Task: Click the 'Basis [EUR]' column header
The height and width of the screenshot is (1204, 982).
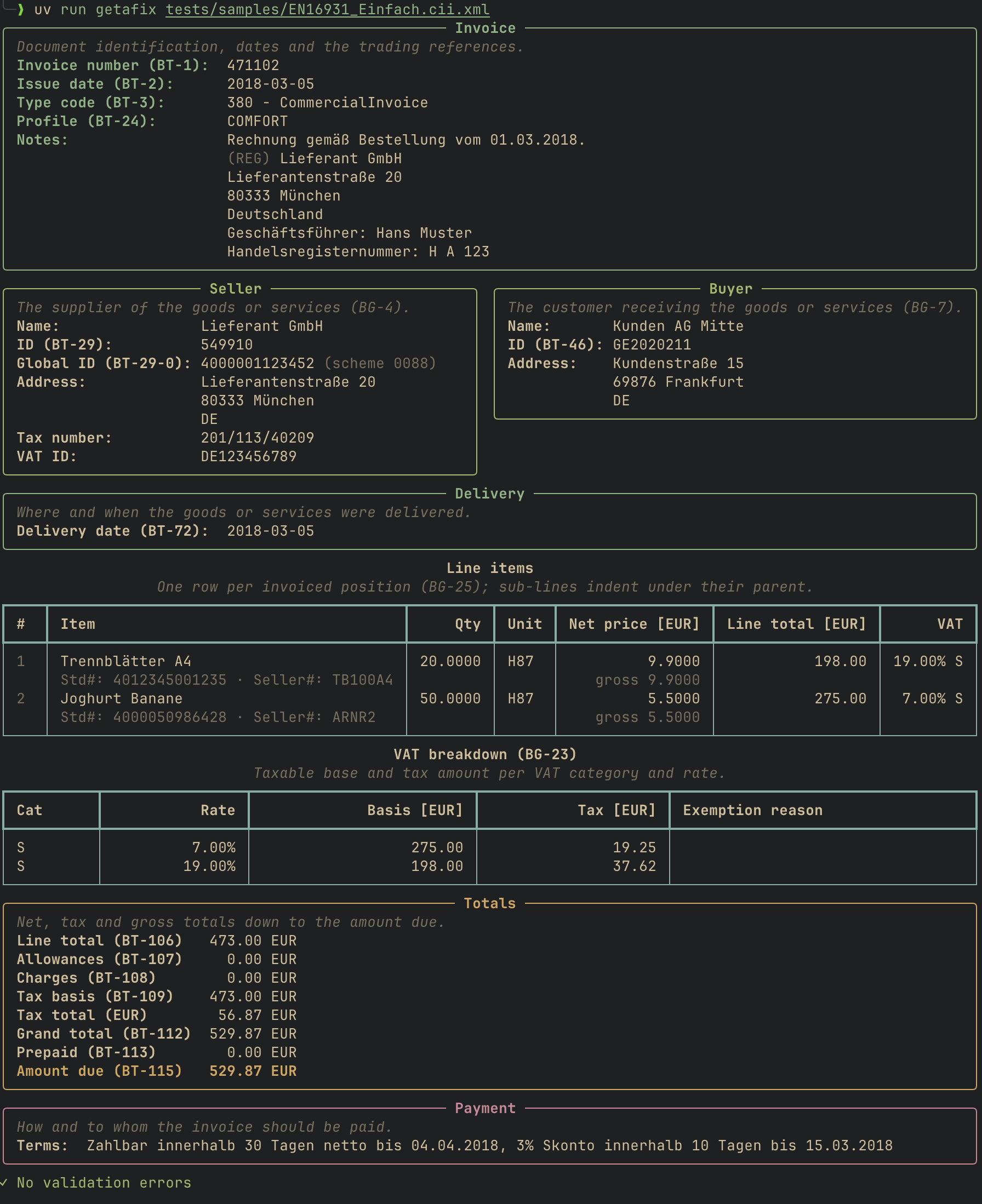Action: [415, 810]
